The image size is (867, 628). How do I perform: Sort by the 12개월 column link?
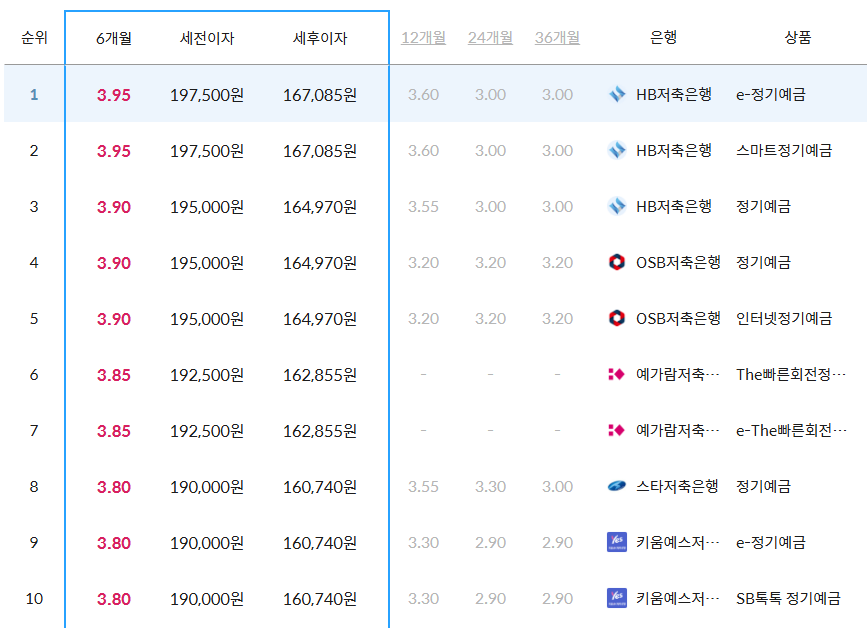click(x=423, y=38)
